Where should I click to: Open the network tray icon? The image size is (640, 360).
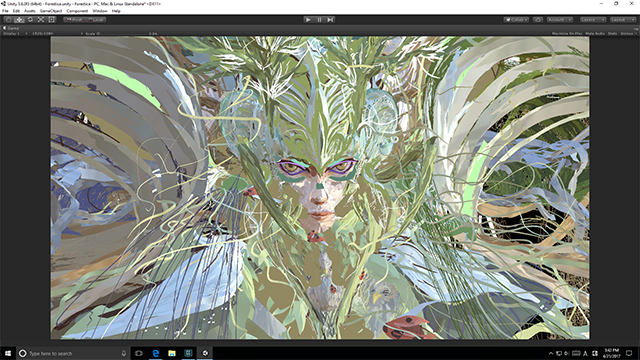click(x=559, y=353)
